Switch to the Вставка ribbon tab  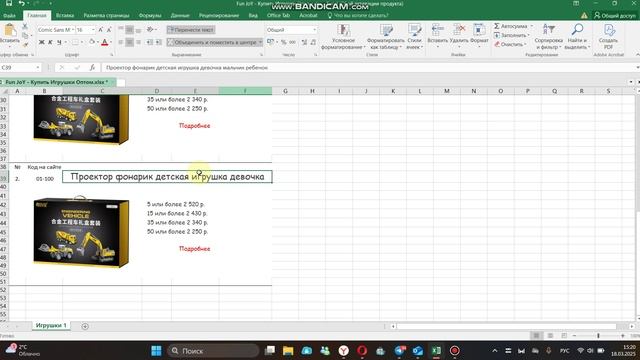pyautogui.click(x=65, y=16)
